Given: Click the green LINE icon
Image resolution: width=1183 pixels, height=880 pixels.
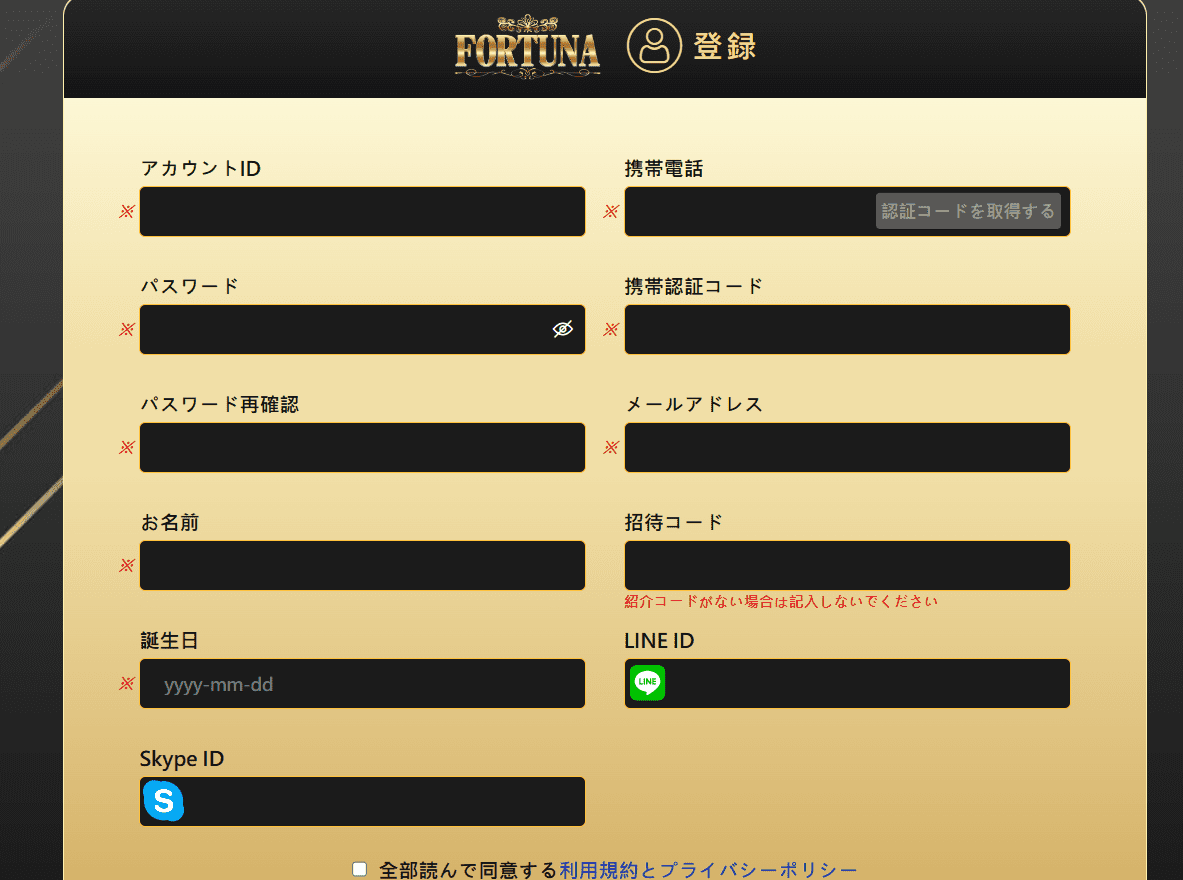Looking at the screenshot, I should click(x=647, y=683).
